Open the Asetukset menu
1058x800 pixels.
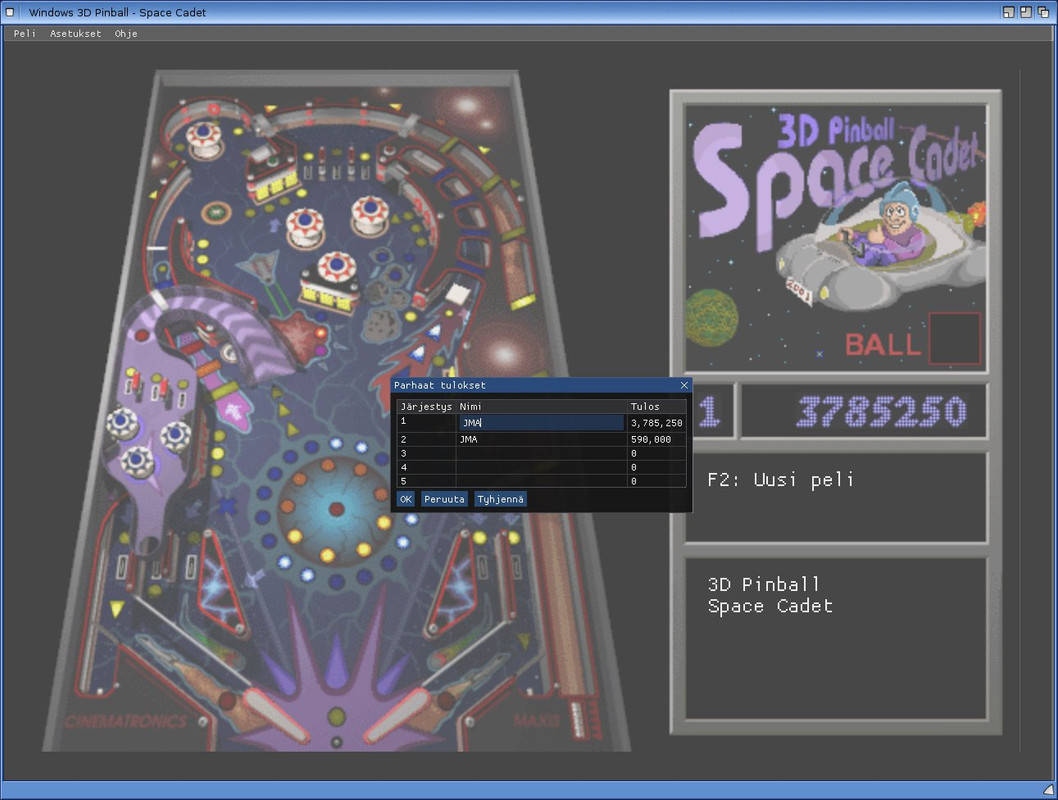coord(76,33)
